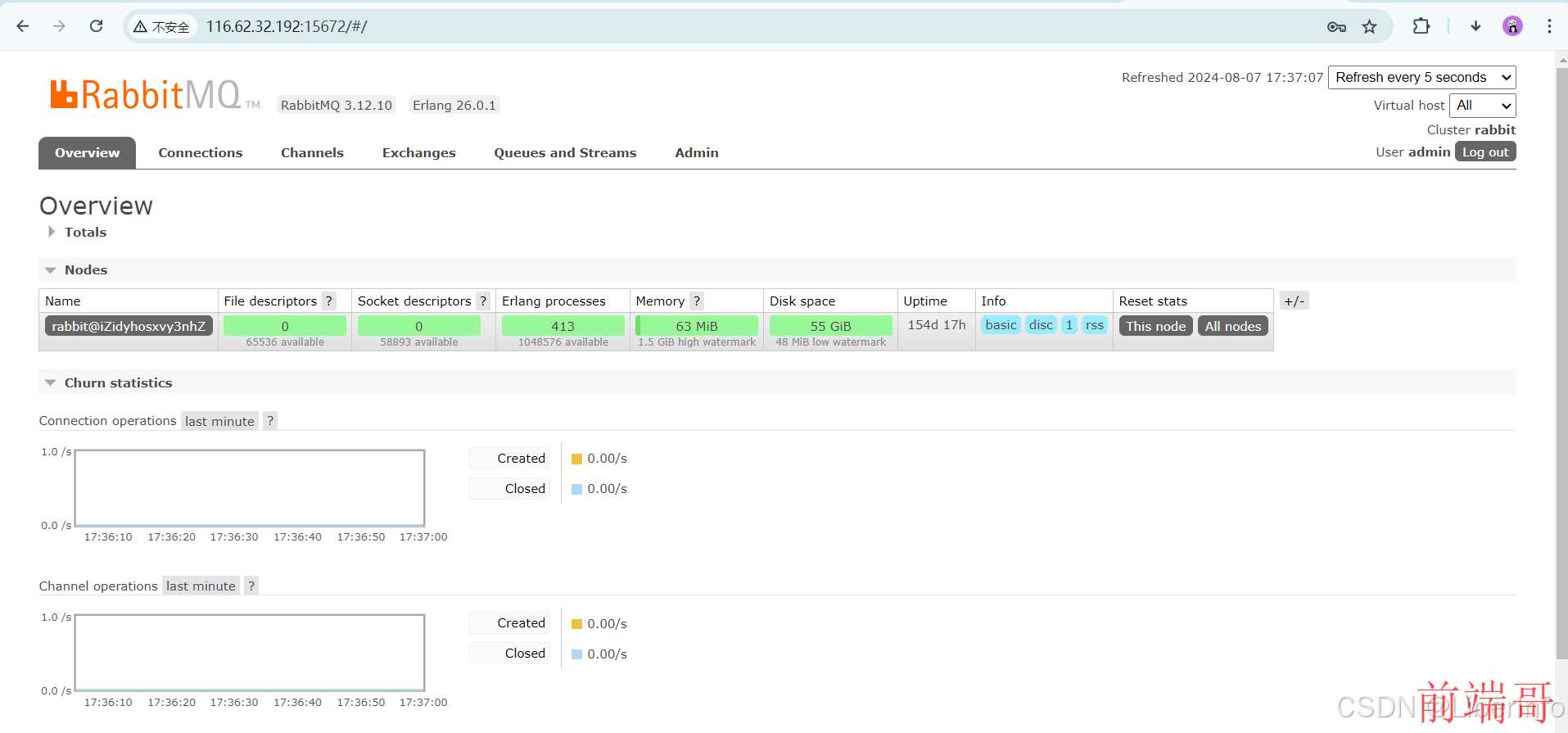Open the not-secure site info warning
This screenshot has height=733, width=1568.
pos(161,27)
